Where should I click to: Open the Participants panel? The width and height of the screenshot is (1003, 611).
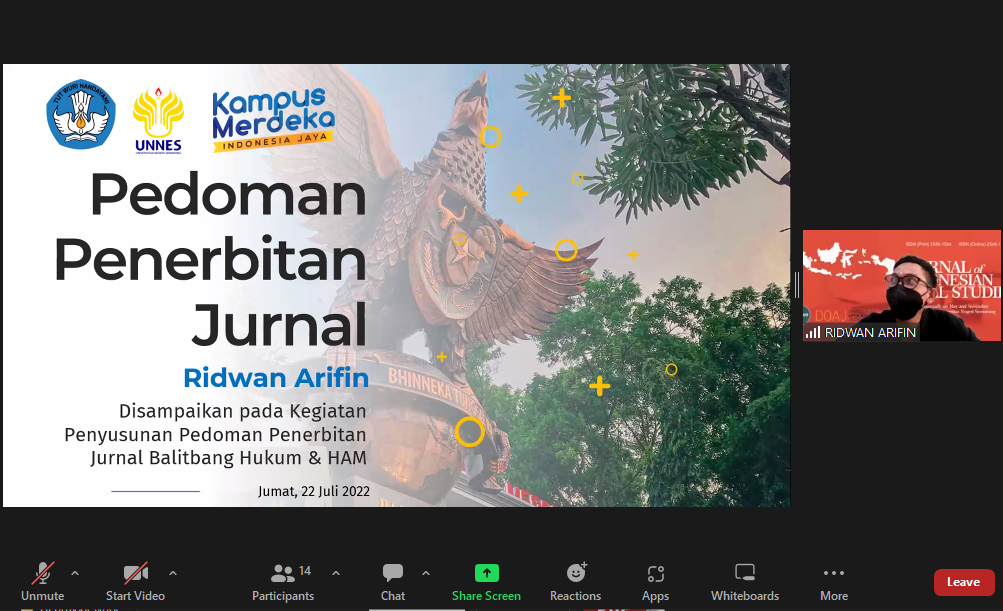(283, 580)
